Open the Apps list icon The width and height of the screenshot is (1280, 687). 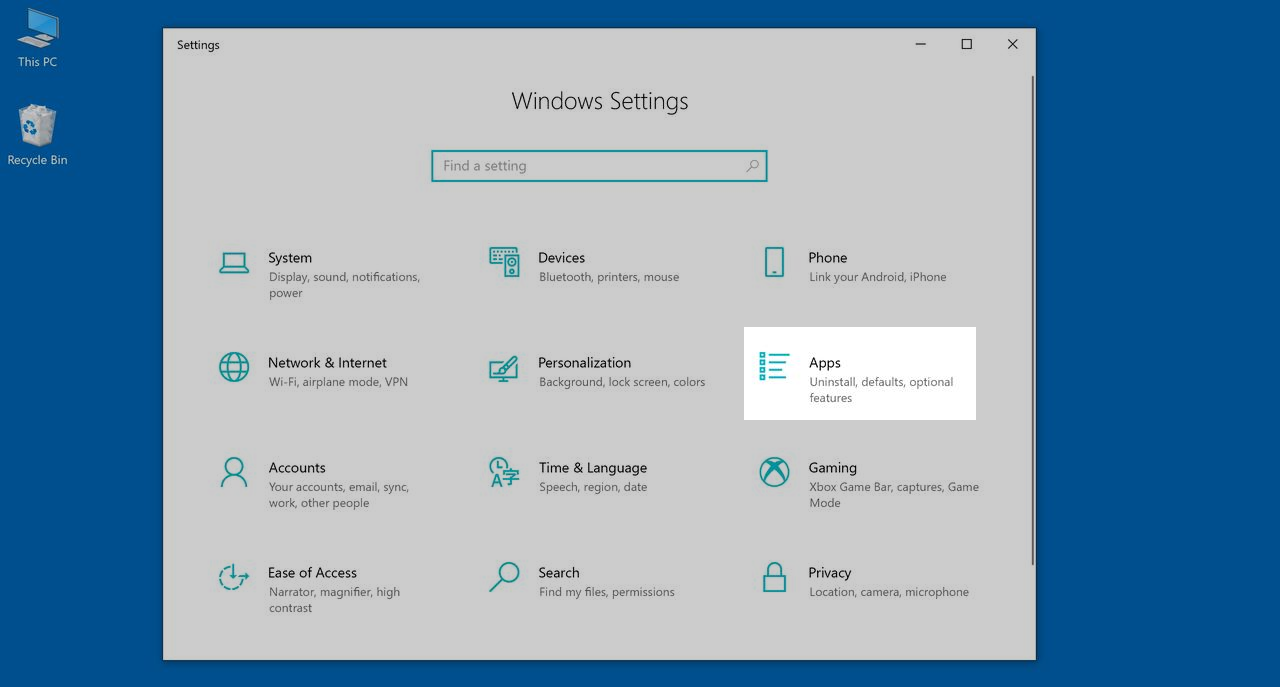(x=774, y=367)
